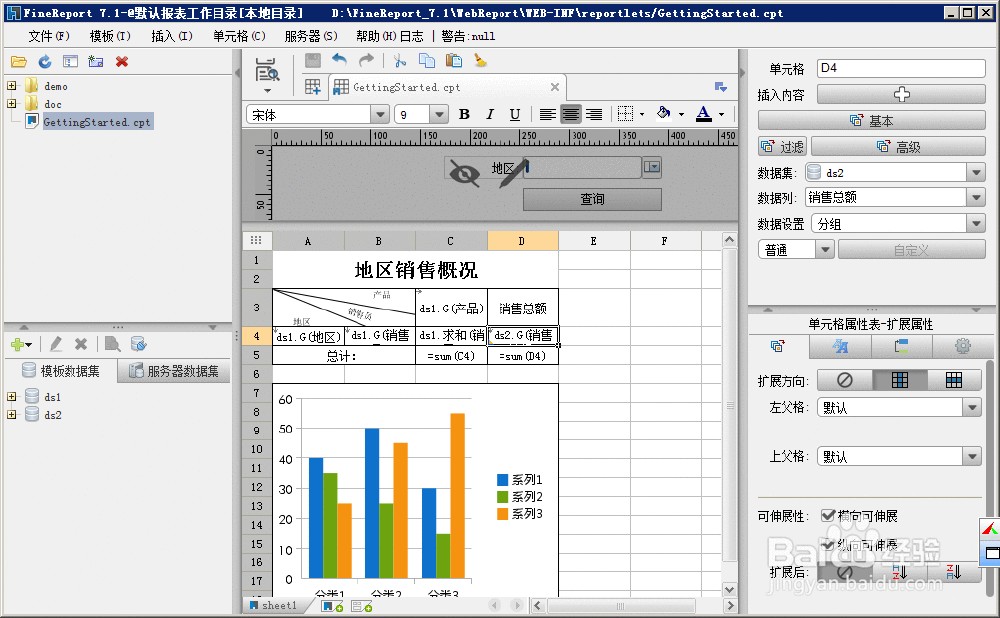Collapse the demo folder in the file tree

tap(12, 86)
